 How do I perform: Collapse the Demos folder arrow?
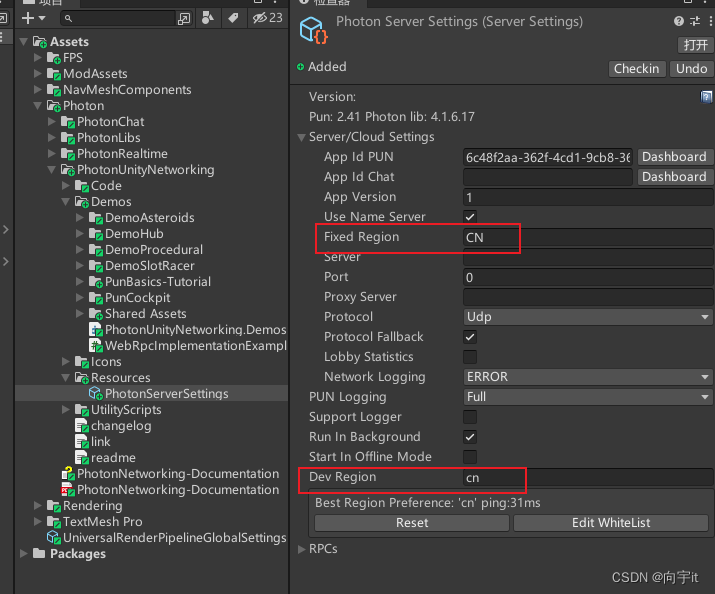click(66, 201)
